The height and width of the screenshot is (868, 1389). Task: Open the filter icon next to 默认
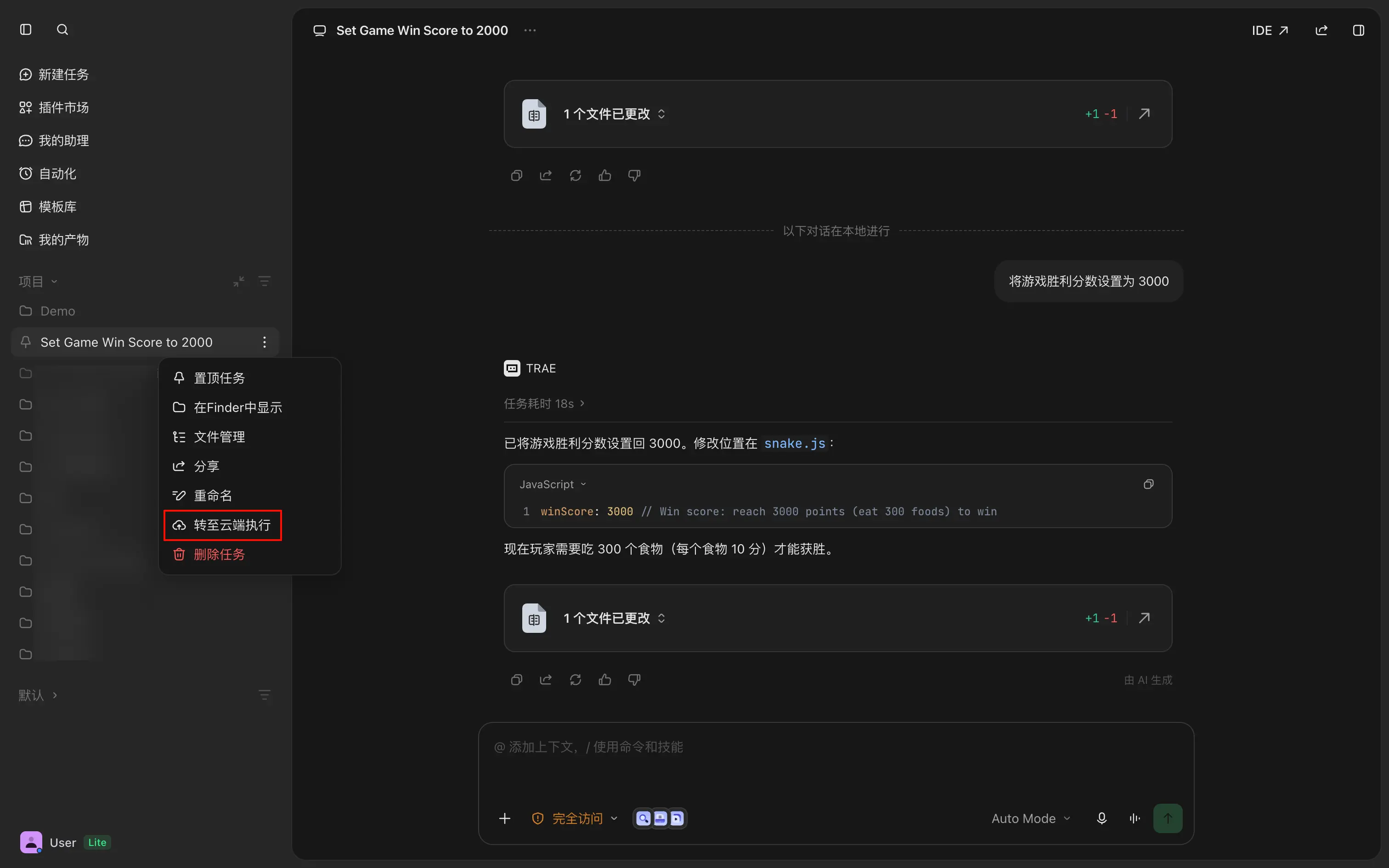264,695
